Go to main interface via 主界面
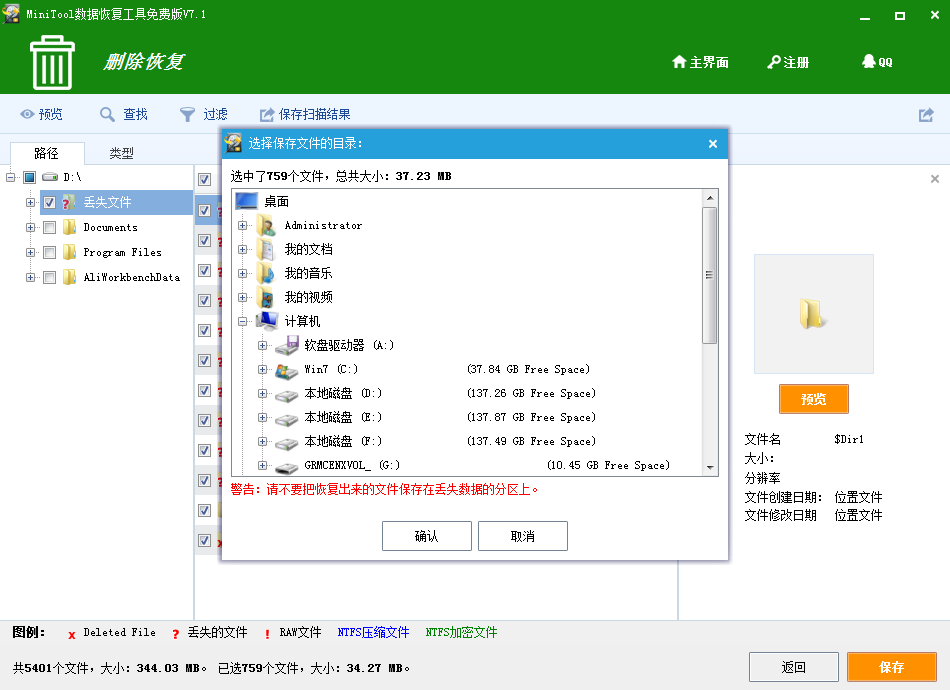The height and width of the screenshot is (690, 950). coord(700,62)
